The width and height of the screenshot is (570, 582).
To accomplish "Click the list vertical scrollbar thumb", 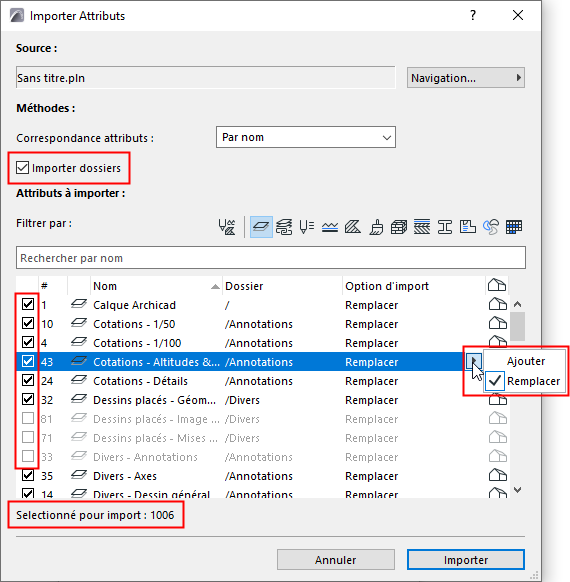I will pyautogui.click(x=518, y=326).
